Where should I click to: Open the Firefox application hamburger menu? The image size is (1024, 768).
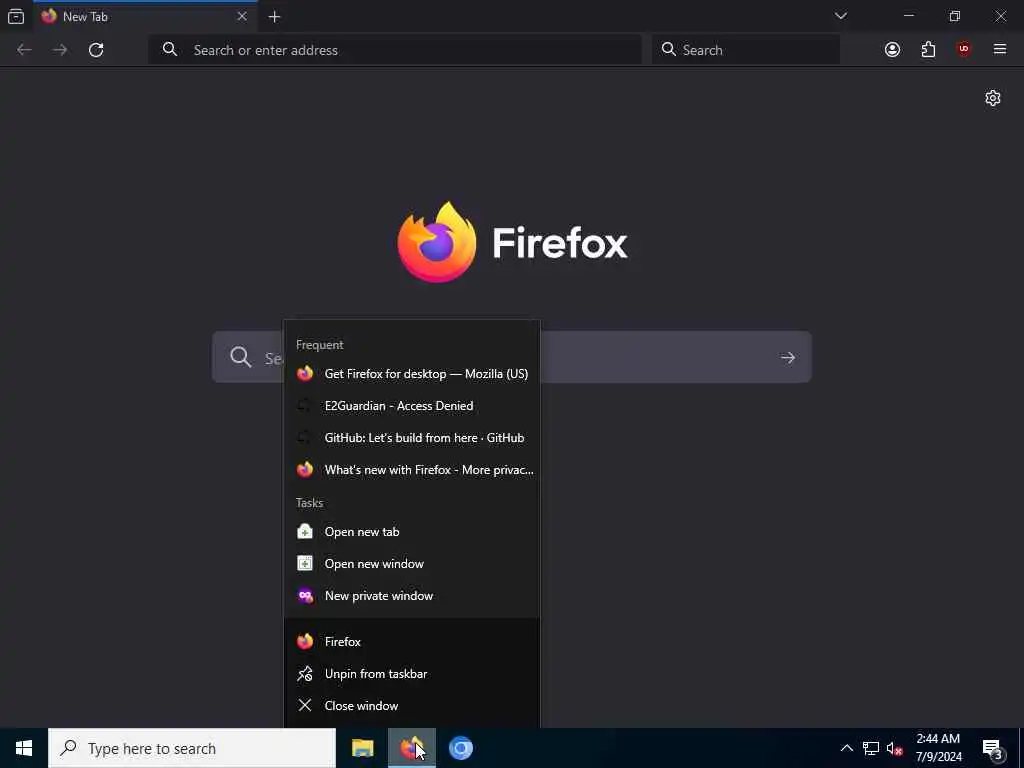(1000, 49)
